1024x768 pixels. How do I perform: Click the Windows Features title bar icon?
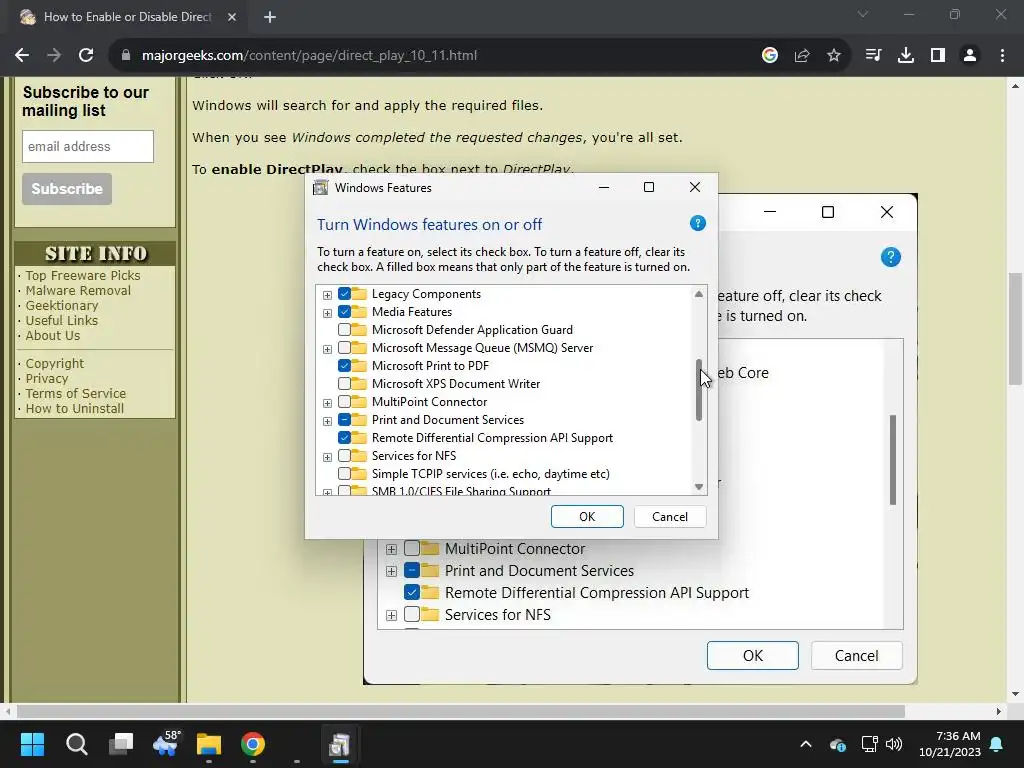(x=321, y=188)
